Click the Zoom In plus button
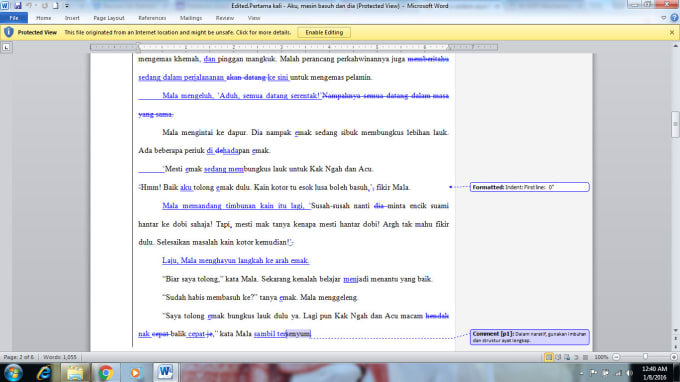This screenshot has height=382, width=680. pos(673,357)
